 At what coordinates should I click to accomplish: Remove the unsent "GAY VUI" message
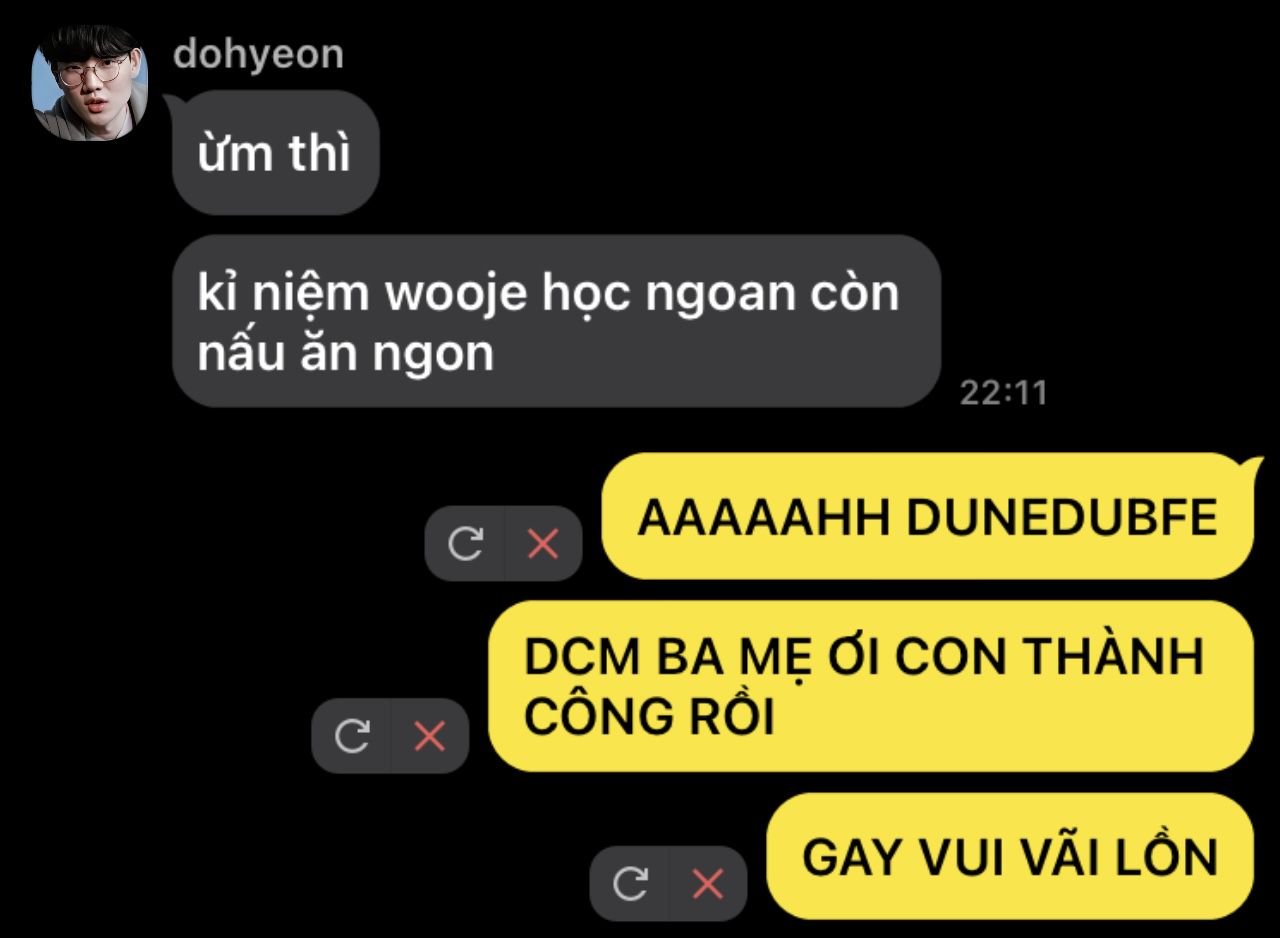tap(708, 883)
